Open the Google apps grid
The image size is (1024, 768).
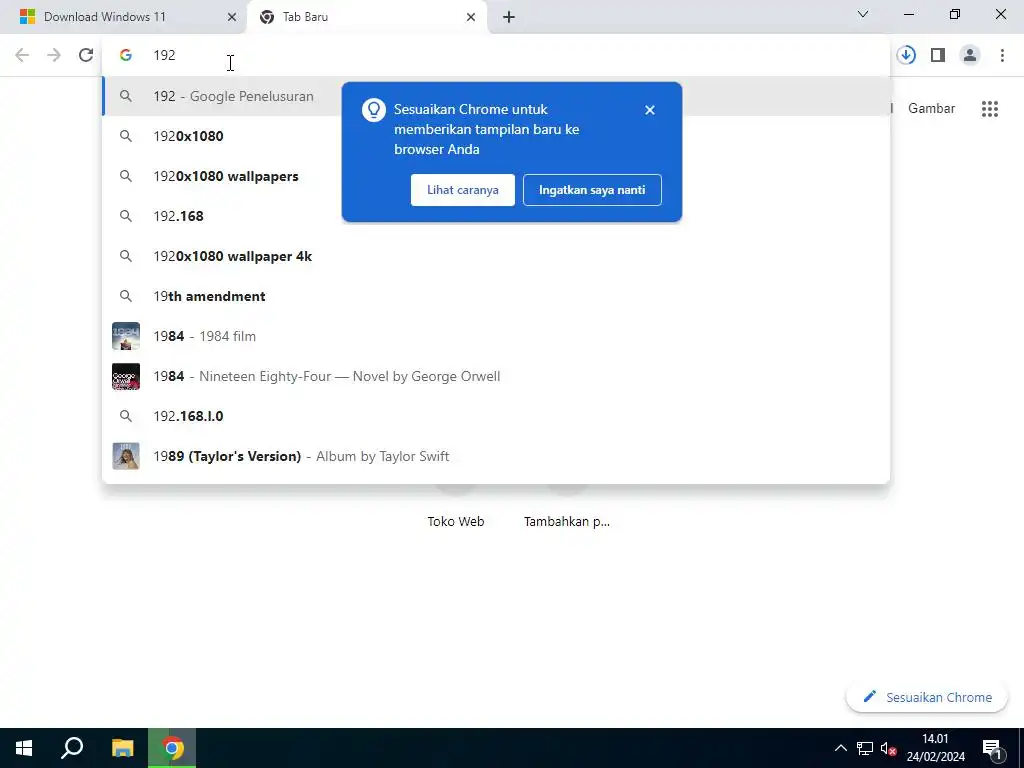click(x=989, y=108)
